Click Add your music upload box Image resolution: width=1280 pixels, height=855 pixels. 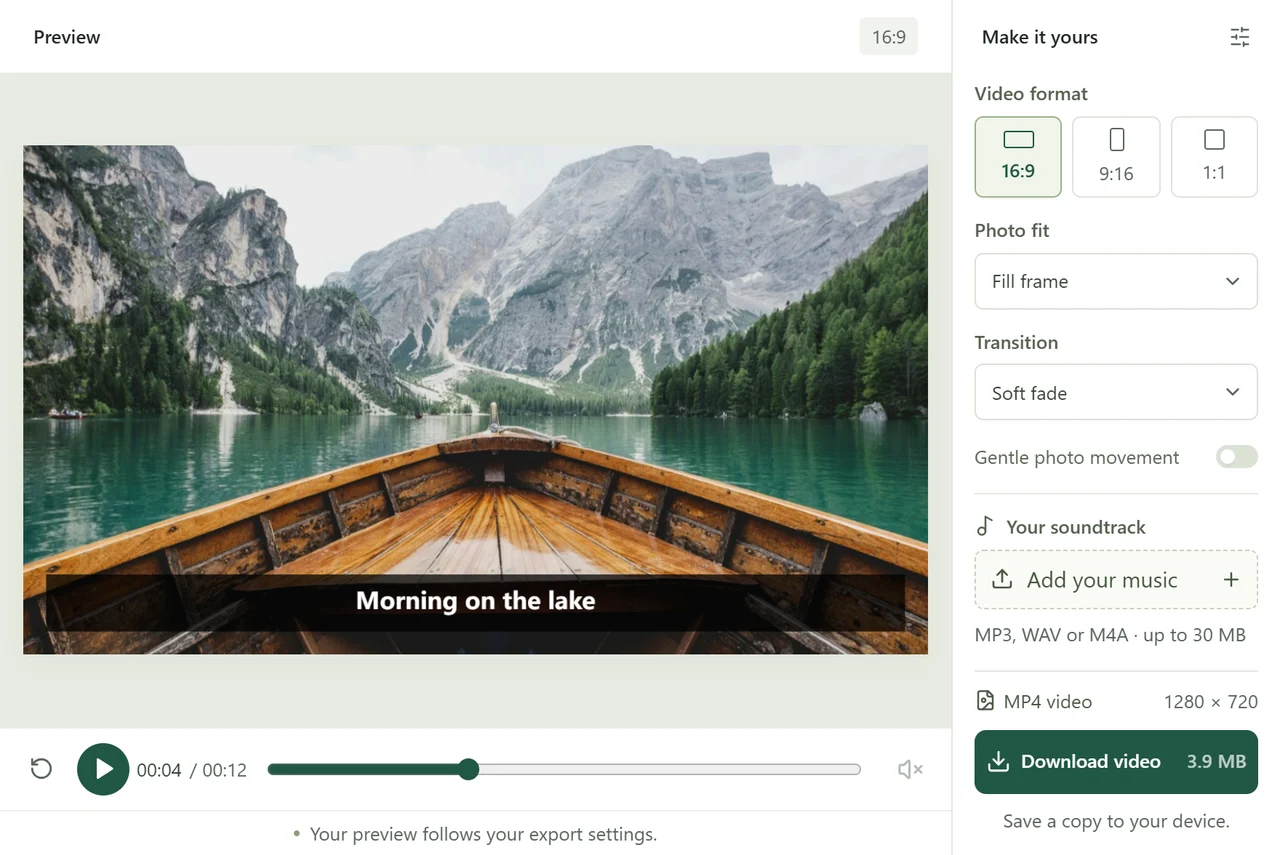coord(1116,580)
